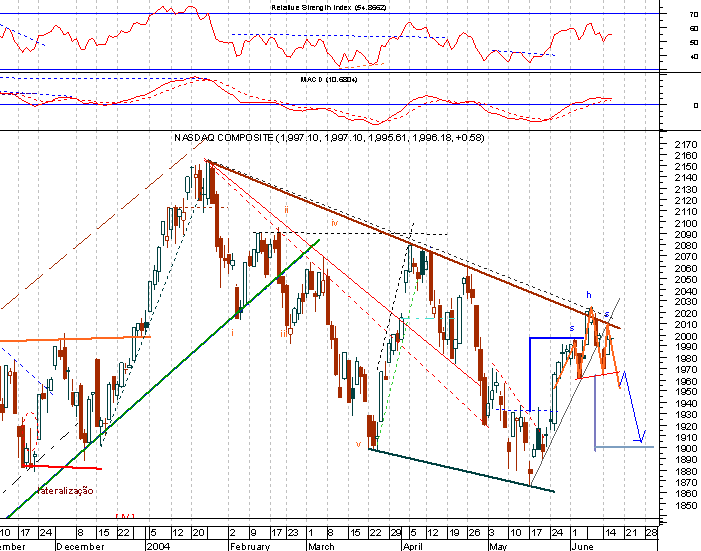Click the February month label
This screenshot has height=551, width=701.
click(x=249, y=547)
